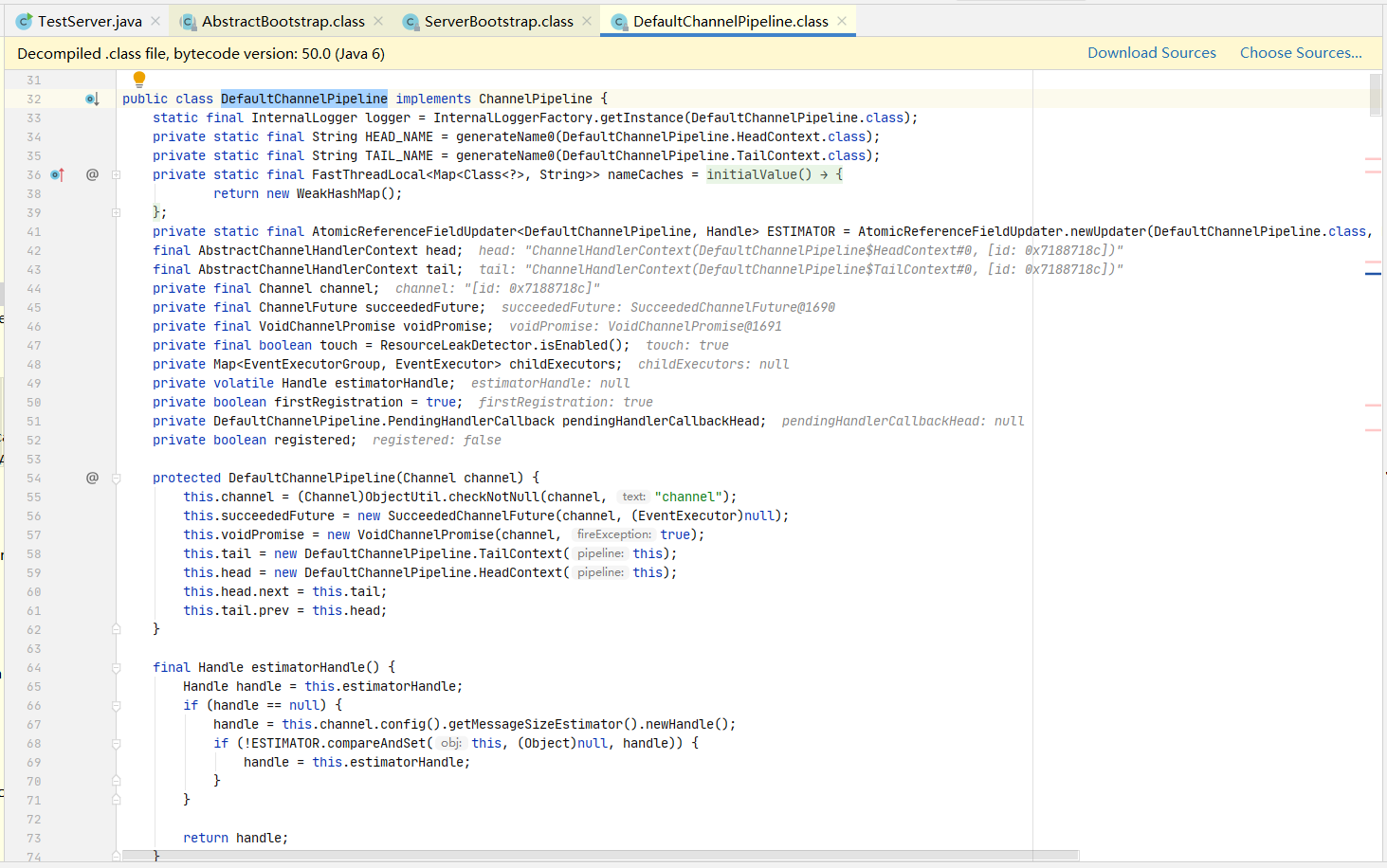This screenshot has width=1387, height=868.
Task: Click the TestServer.java tab file icon
Action: (x=24, y=21)
